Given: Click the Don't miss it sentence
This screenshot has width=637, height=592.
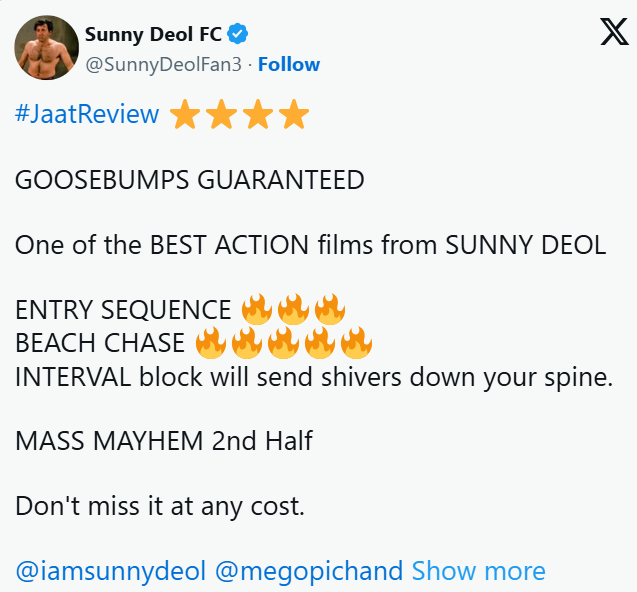Looking at the screenshot, I should [x=159, y=506].
